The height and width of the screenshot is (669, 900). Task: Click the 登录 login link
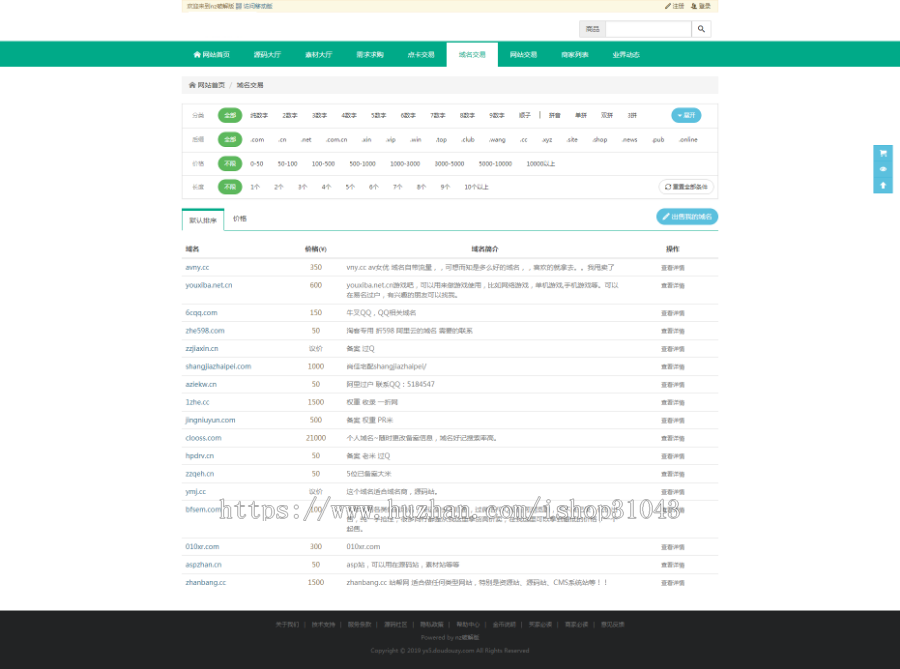point(701,6)
